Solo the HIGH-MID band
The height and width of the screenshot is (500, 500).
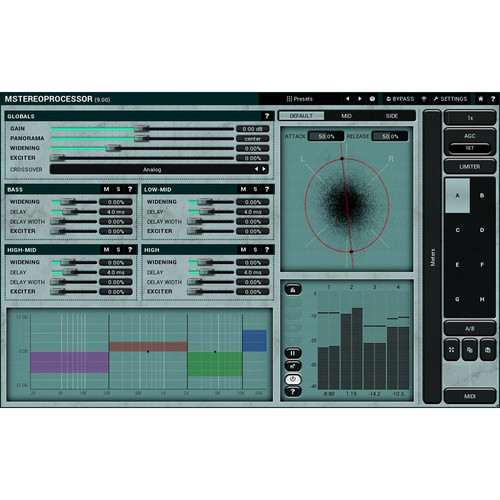click(118, 250)
